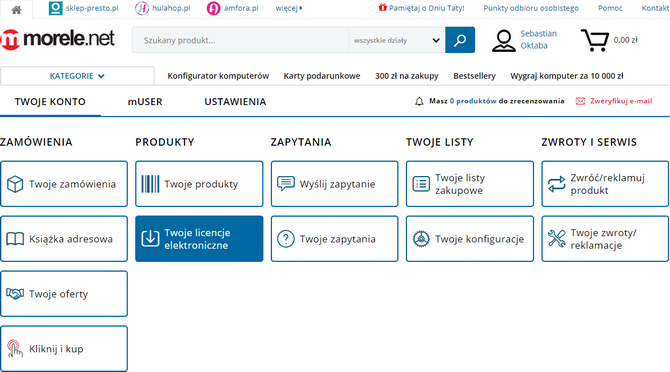Click the download icon in Twoje licencje elektroniczne

click(150, 239)
